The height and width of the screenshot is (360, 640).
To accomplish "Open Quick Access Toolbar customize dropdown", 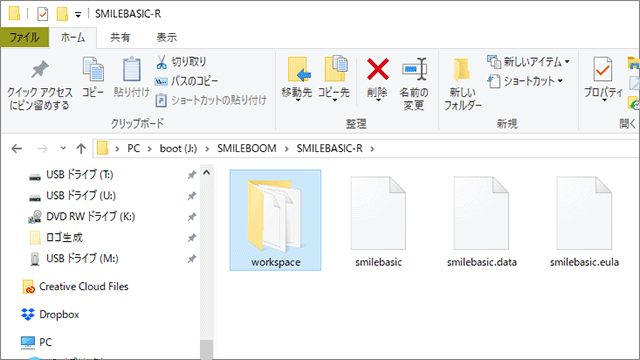I will pos(78,15).
